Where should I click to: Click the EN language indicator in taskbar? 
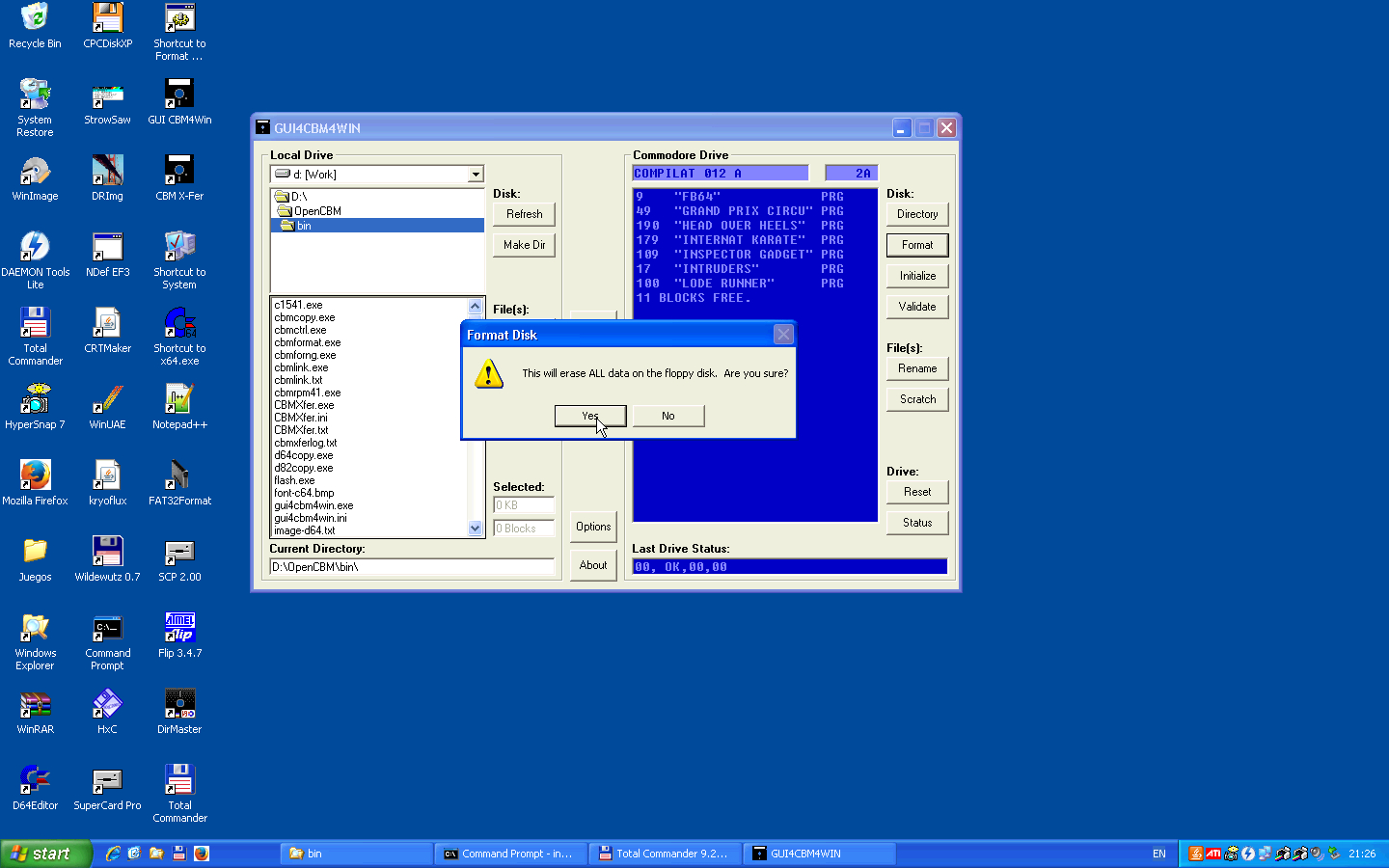(1159, 854)
